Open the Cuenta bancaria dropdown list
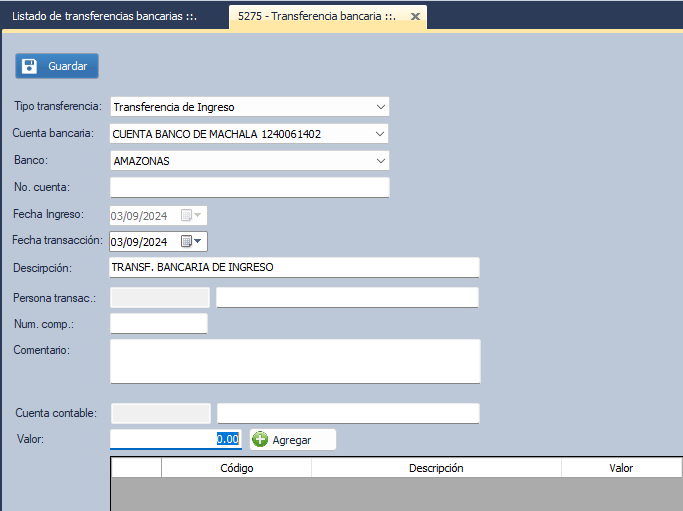The height and width of the screenshot is (511, 683). (380, 133)
